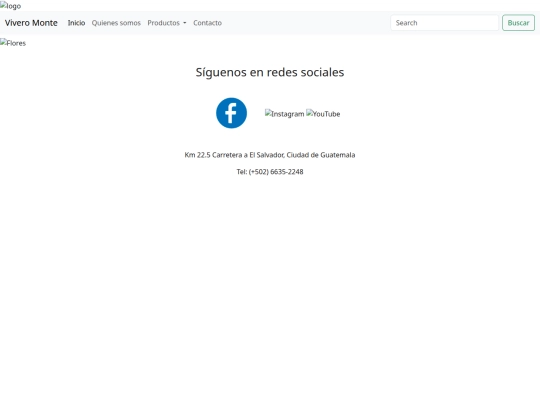Screen dimensions: 540x405
Task: Click the Buscar button
Action: coord(518,23)
